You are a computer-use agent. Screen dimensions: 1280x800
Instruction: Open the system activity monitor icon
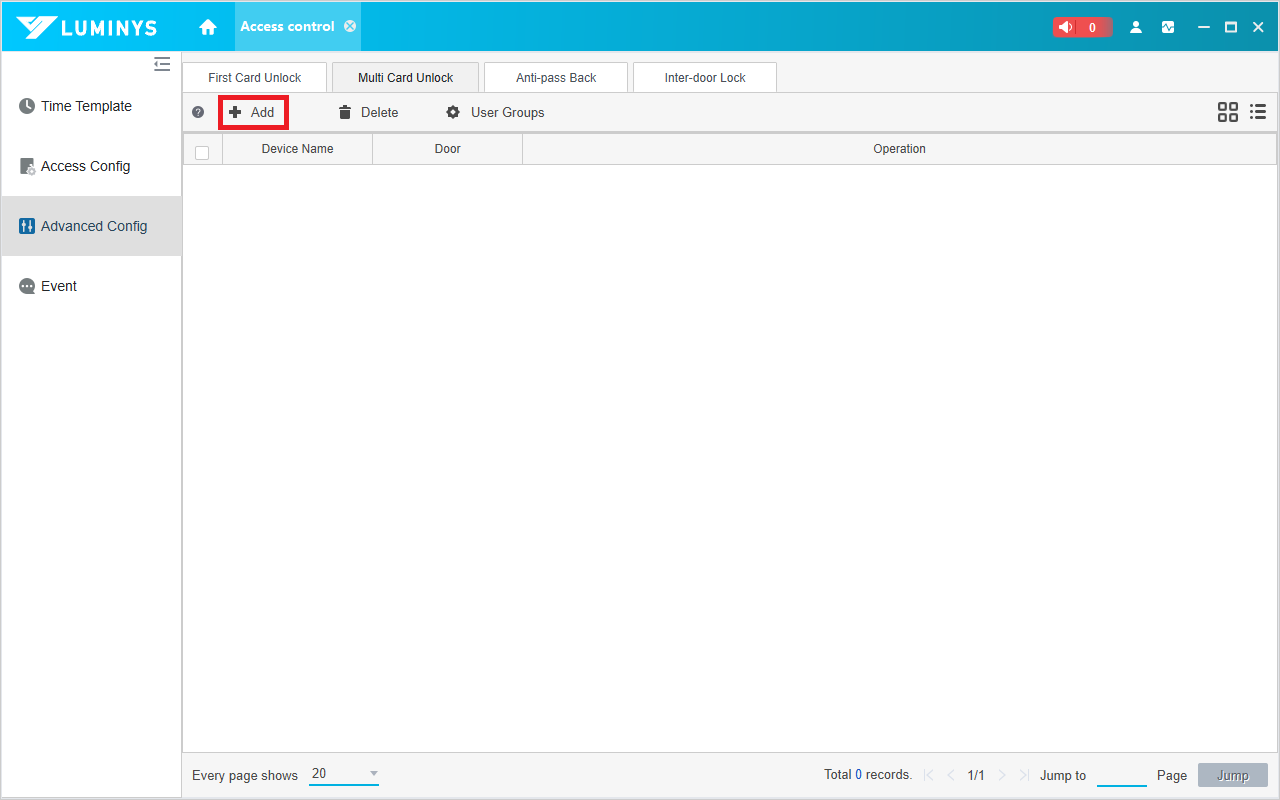pyautogui.click(x=1168, y=27)
